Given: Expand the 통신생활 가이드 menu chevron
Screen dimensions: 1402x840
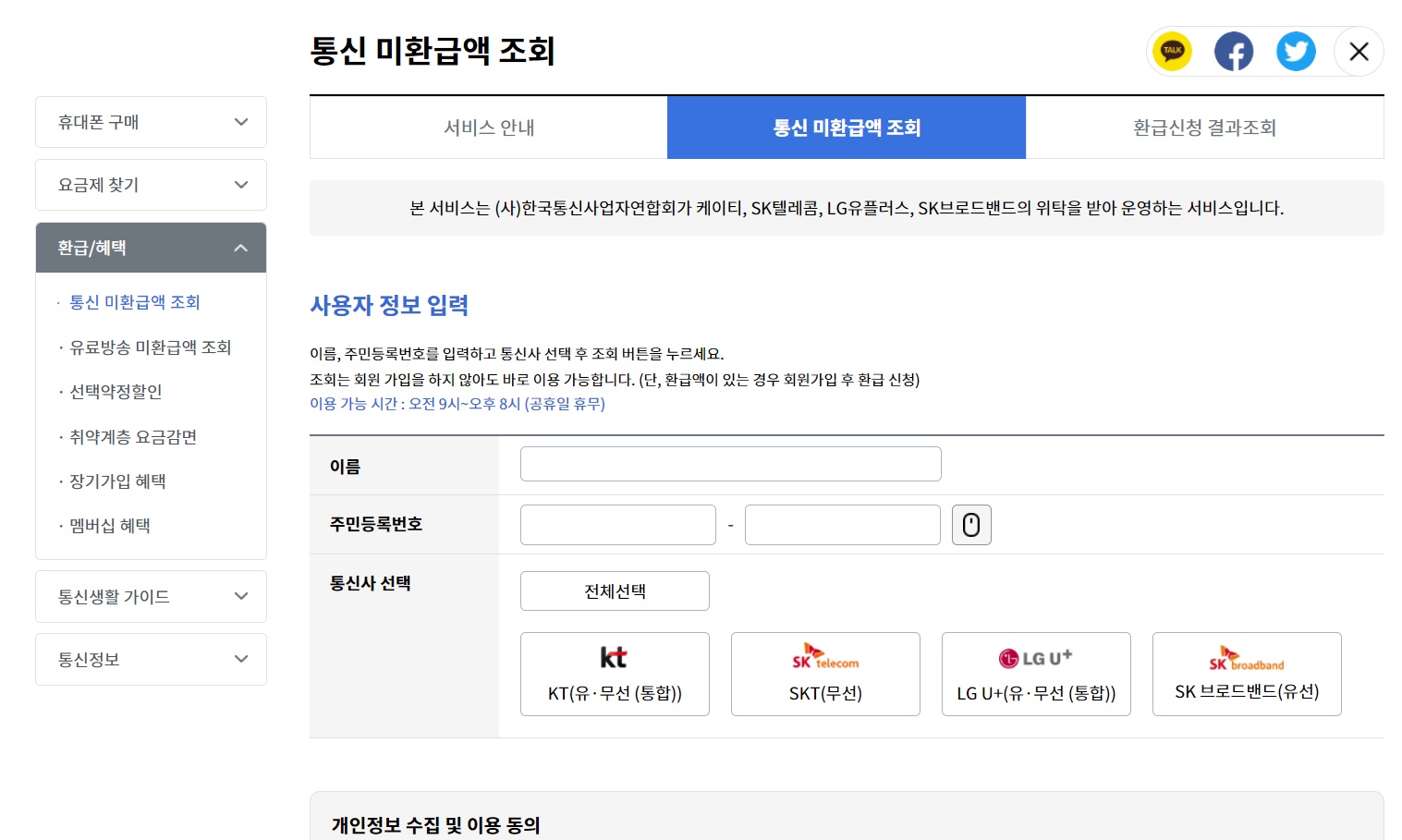Looking at the screenshot, I should 240,596.
